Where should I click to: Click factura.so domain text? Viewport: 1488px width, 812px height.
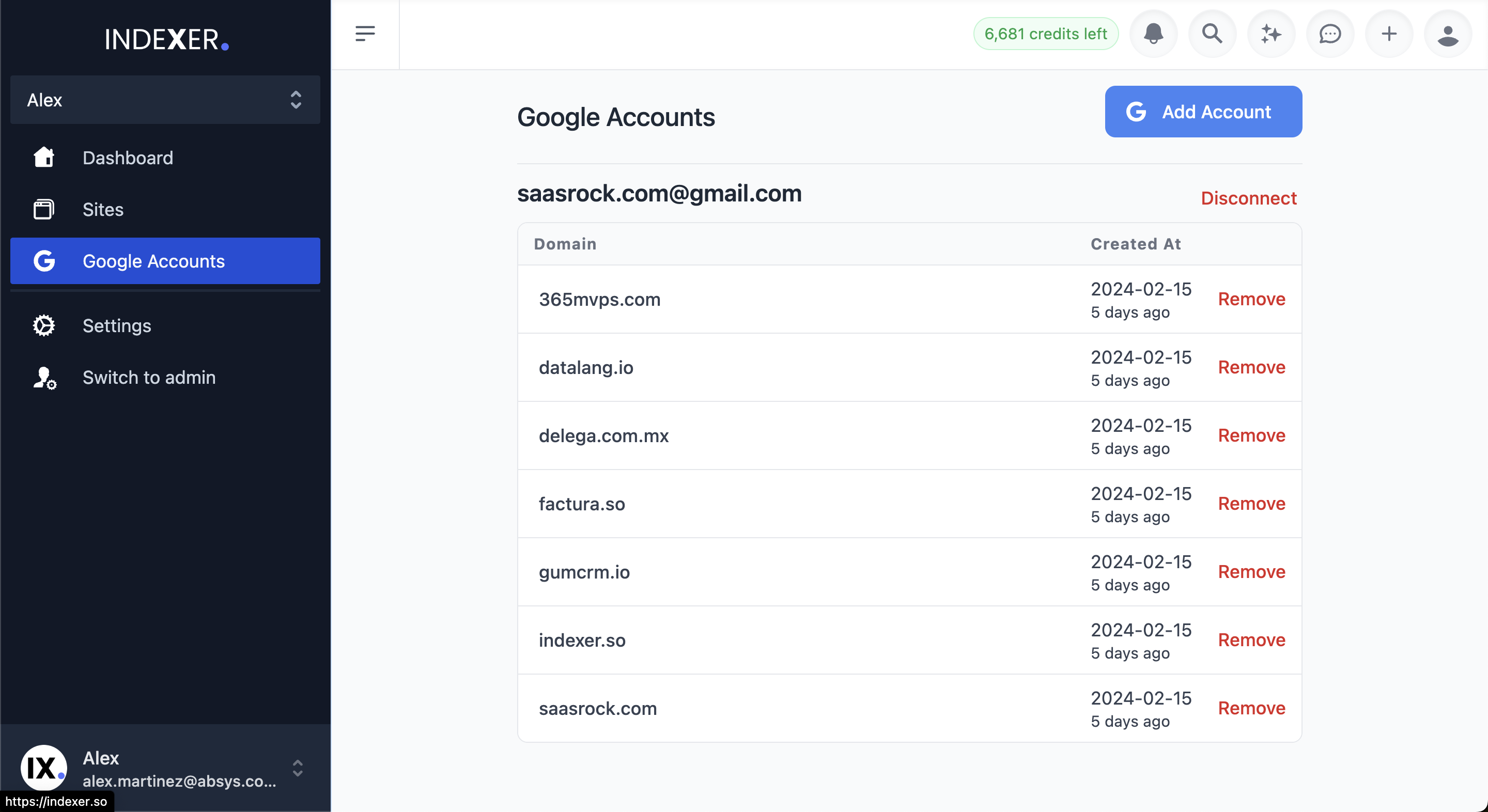tap(582, 504)
